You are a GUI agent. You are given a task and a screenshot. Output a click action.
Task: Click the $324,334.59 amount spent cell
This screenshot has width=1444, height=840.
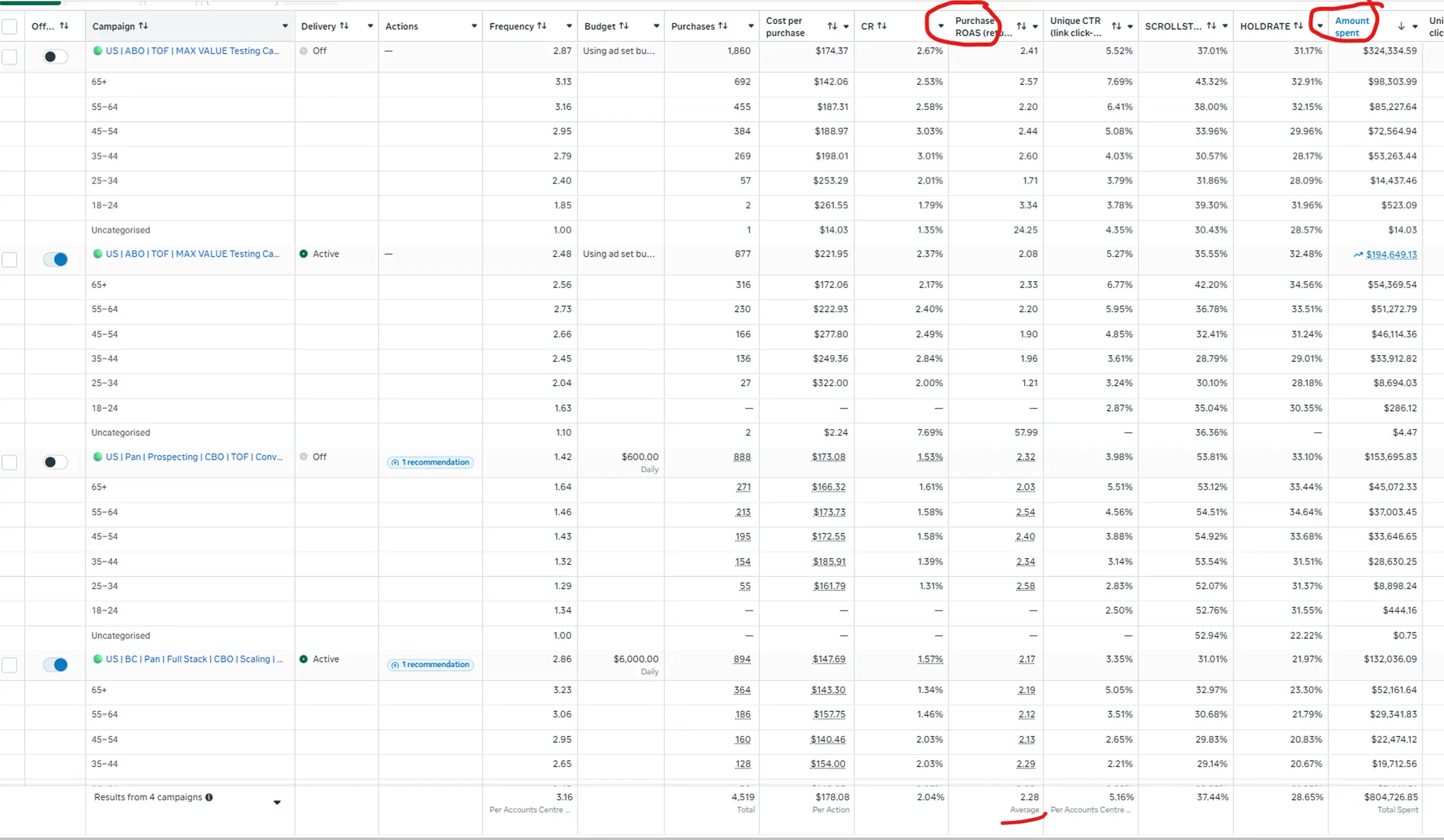pos(1390,51)
